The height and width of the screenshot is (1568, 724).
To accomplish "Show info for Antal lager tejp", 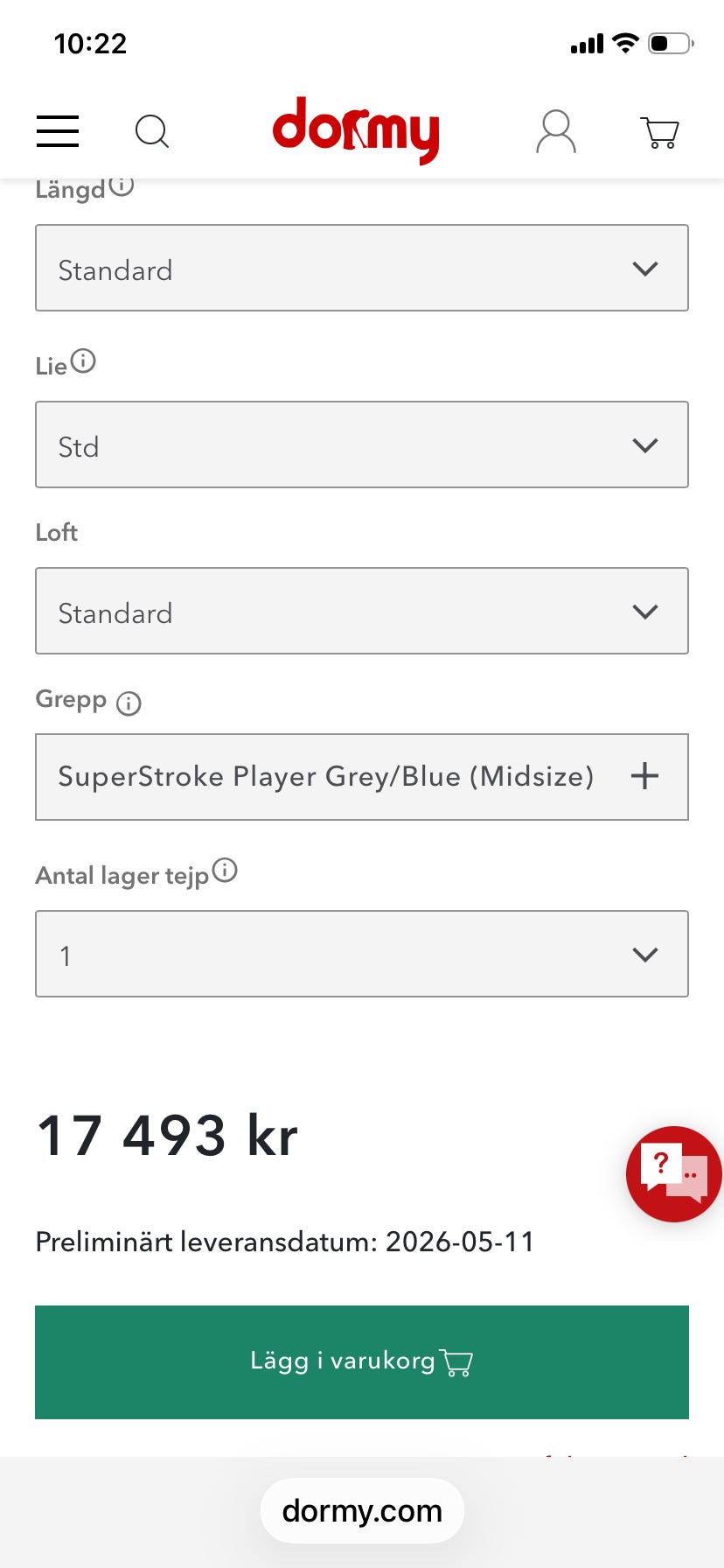I will (225, 871).
